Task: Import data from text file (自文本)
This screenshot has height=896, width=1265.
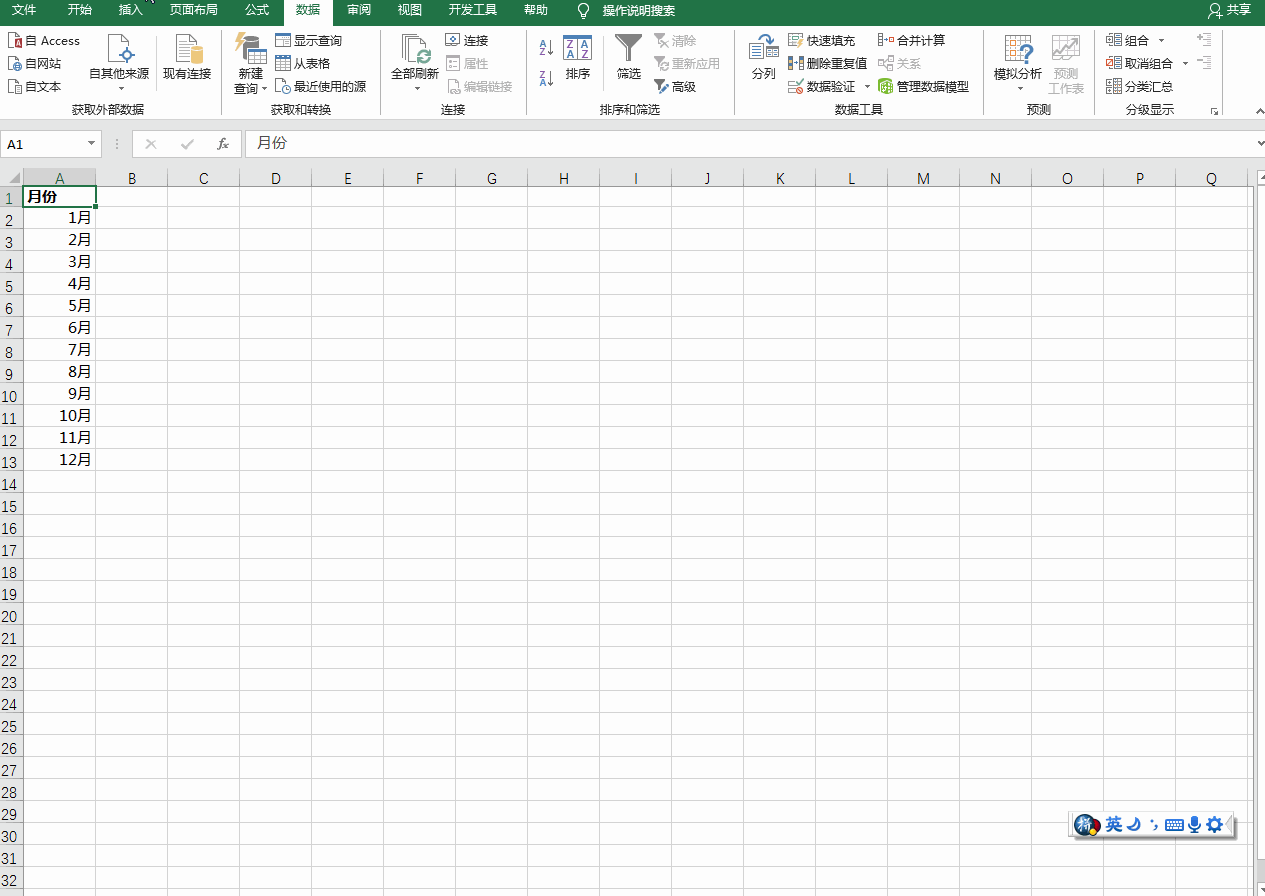Action: click(x=34, y=86)
